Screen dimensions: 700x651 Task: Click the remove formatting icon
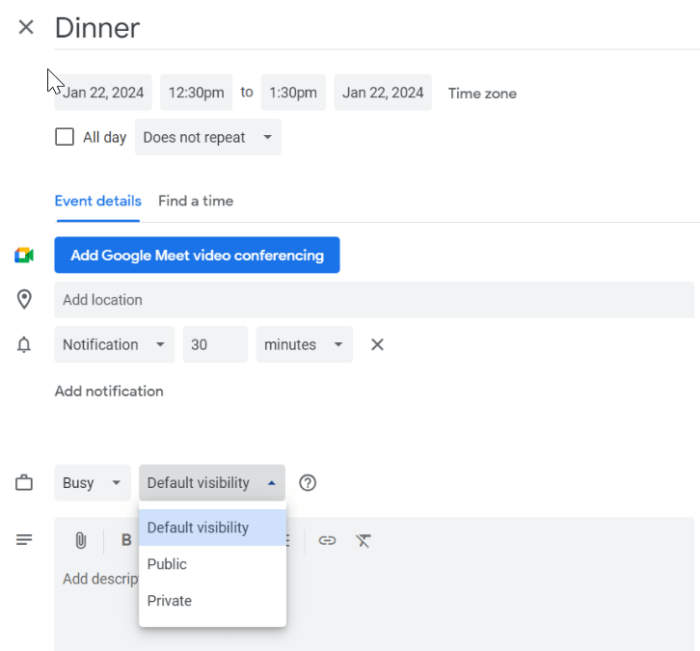[363, 540]
